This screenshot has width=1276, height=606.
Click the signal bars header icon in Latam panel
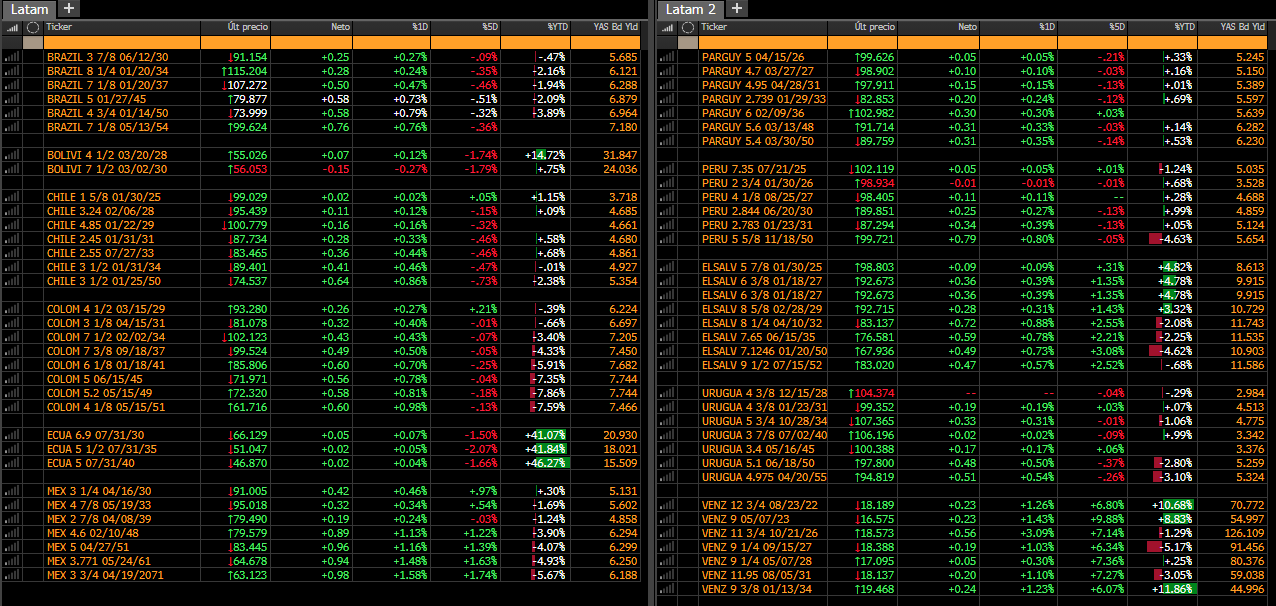click(12, 28)
